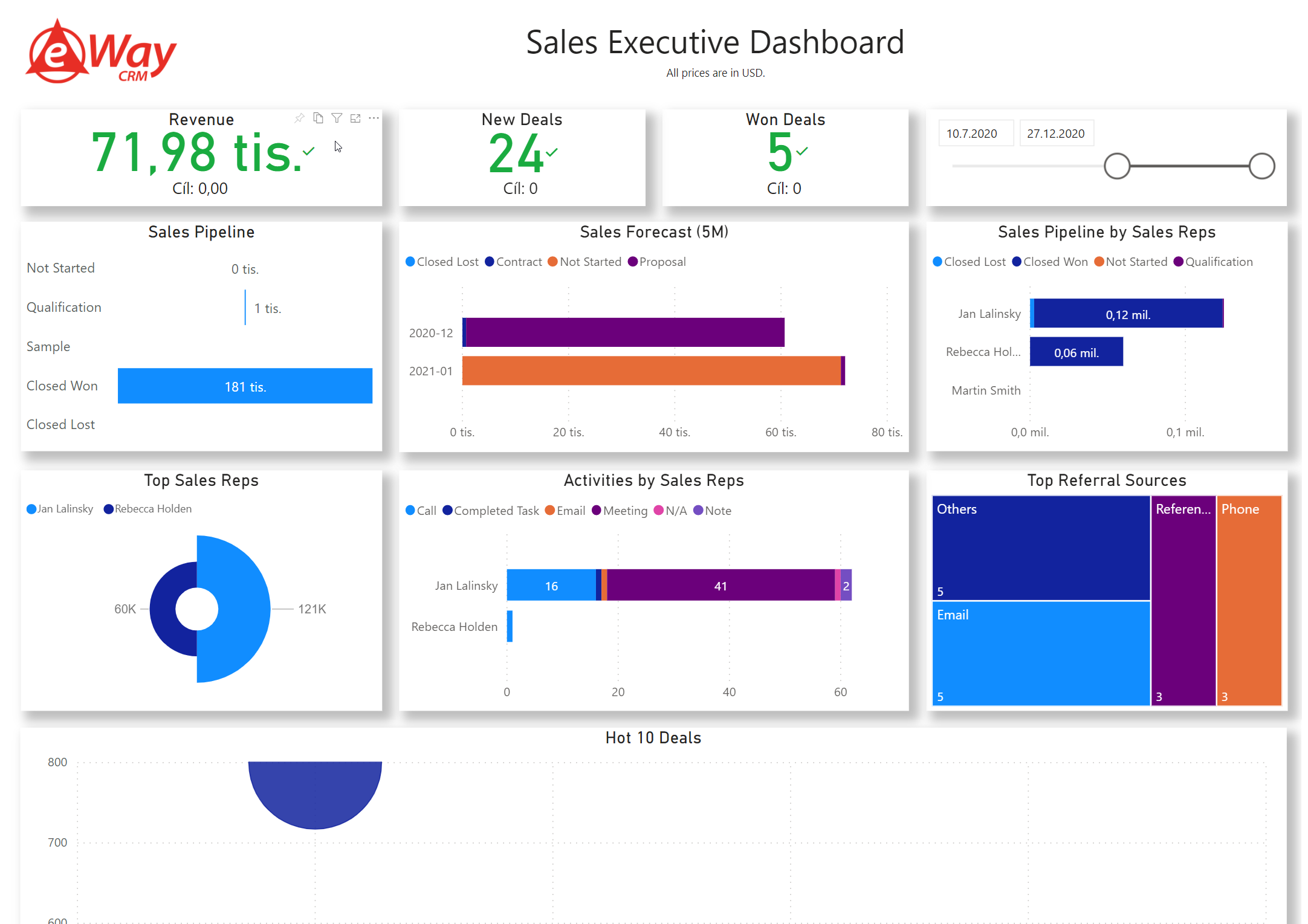Select Jan Lalinsky Note segment 2

[x=846, y=585]
